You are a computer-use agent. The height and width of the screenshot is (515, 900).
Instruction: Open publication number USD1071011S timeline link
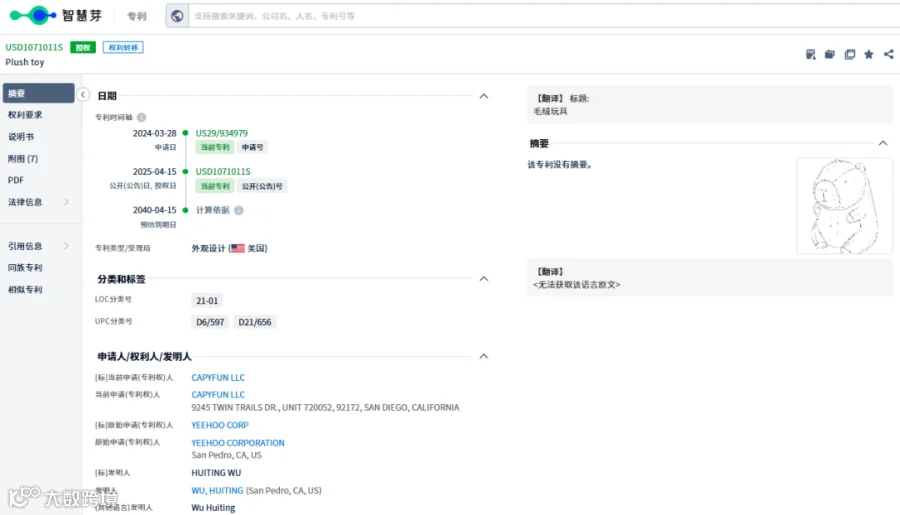pyautogui.click(x=223, y=172)
